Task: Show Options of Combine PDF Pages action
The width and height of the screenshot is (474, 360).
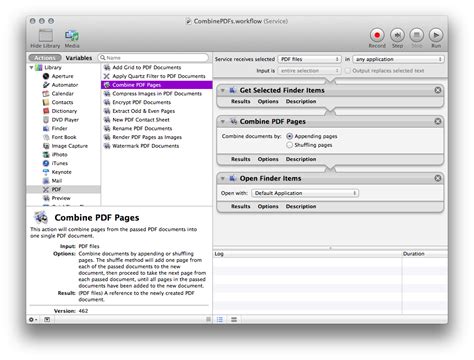Action: click(x=268, y=159)
